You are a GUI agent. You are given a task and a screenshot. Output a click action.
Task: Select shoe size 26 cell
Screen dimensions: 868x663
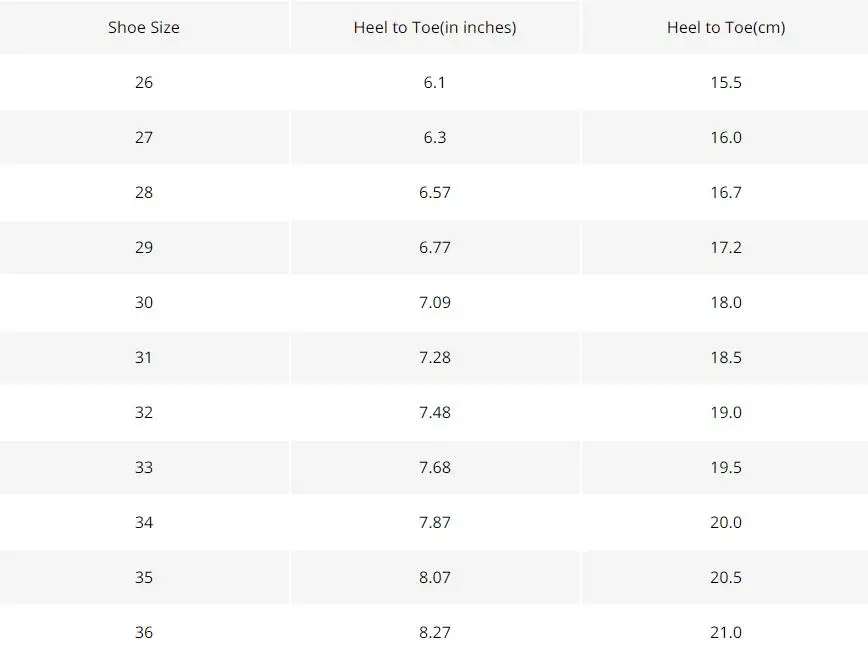pos(144,82)
